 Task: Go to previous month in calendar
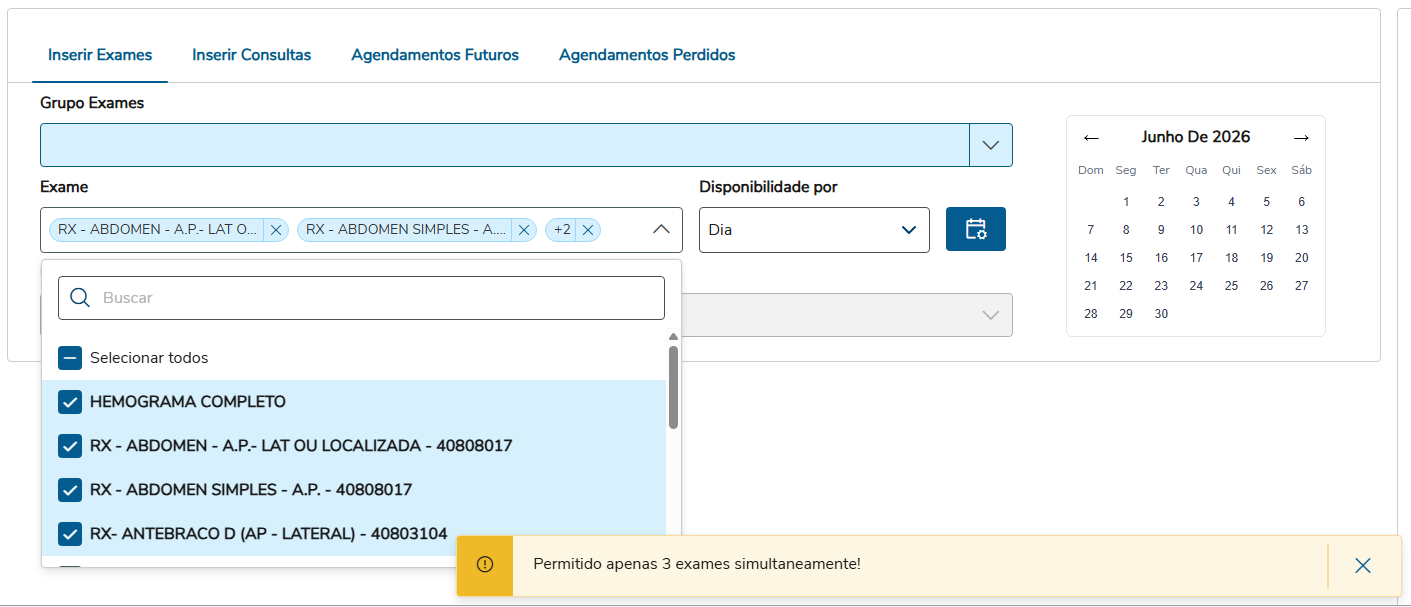pos(1091,137)
